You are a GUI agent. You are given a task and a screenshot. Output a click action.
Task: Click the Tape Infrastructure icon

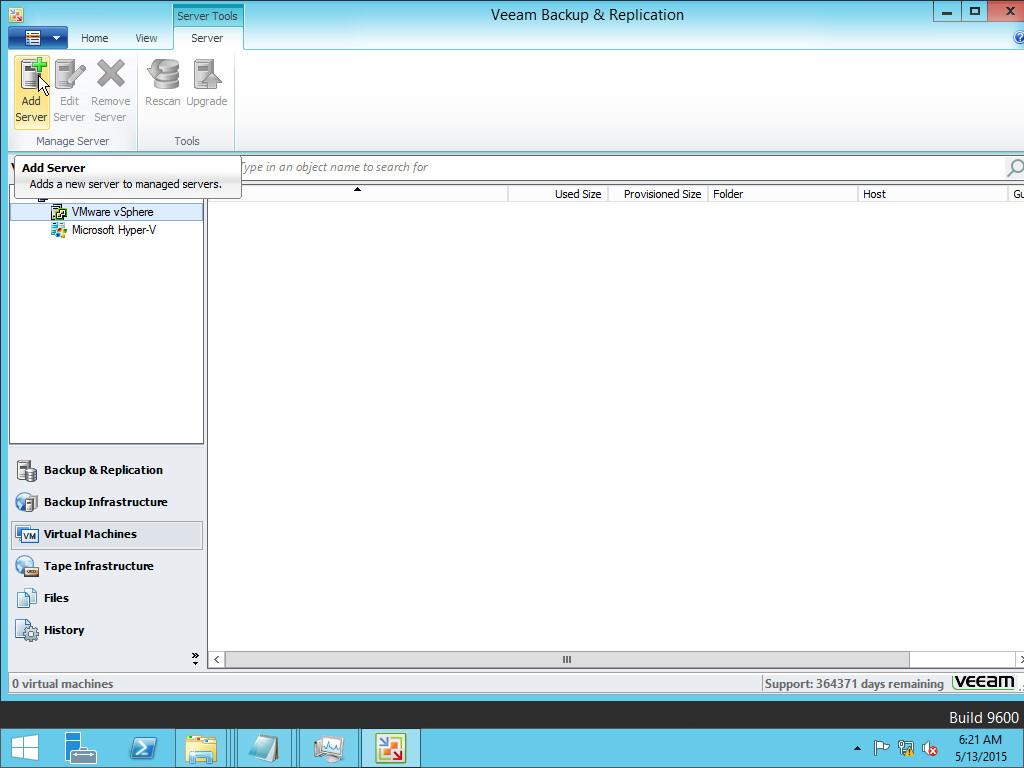[27, 566]
